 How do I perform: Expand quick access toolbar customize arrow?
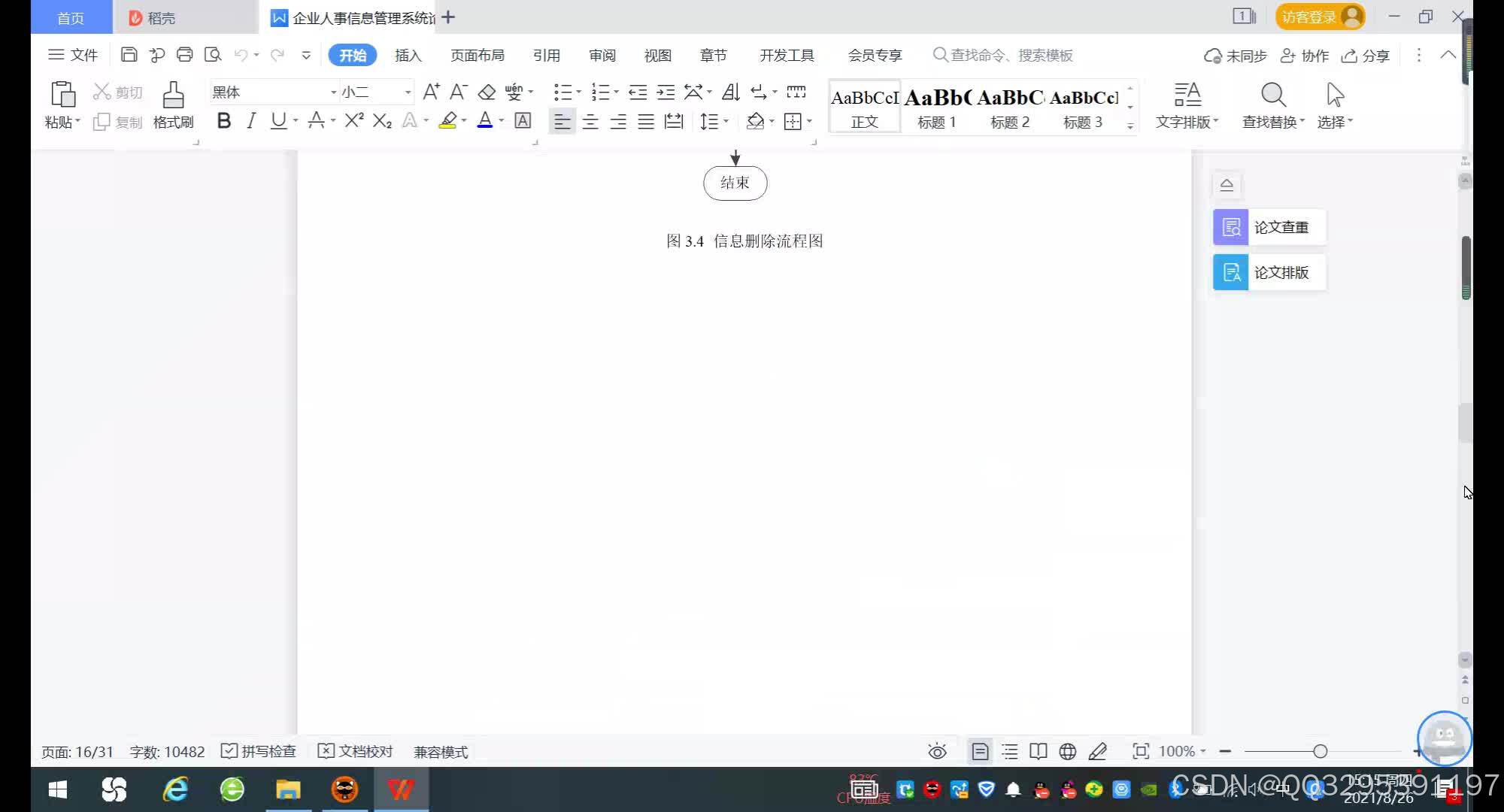(306, 55)
